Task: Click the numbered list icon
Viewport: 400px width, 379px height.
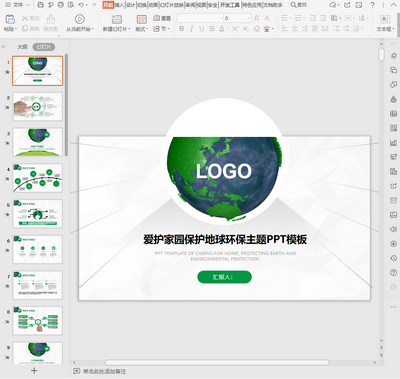Action: (298, 18)
